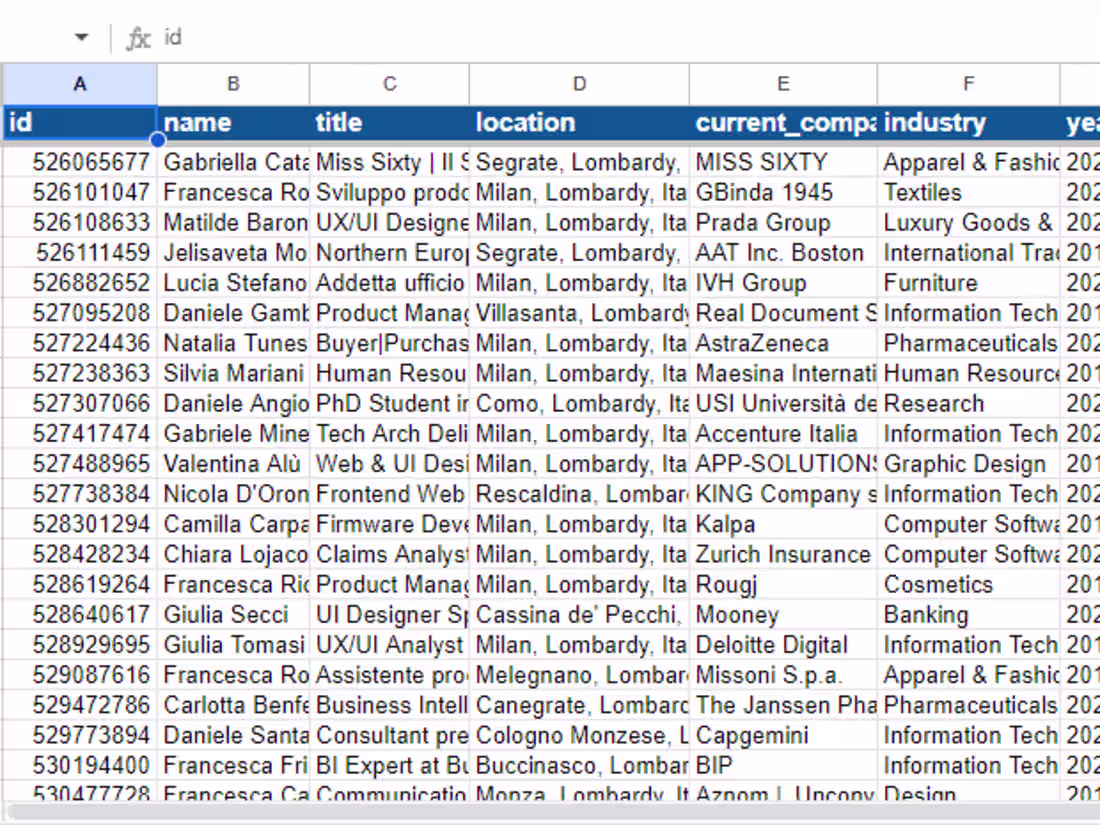
Task: Select column header B
Action: [x=233, y=84]
